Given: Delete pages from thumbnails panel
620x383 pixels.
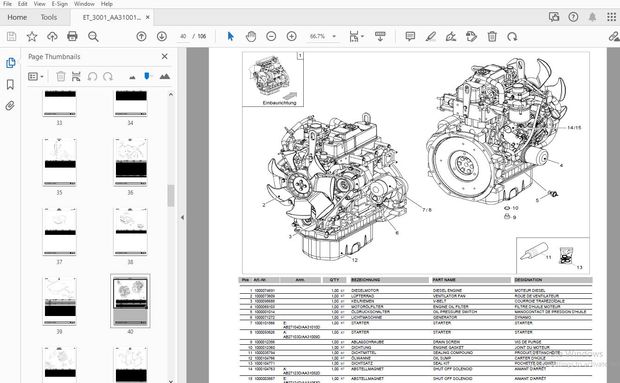Looking at the screenshot, I should [x=60, y=76].
